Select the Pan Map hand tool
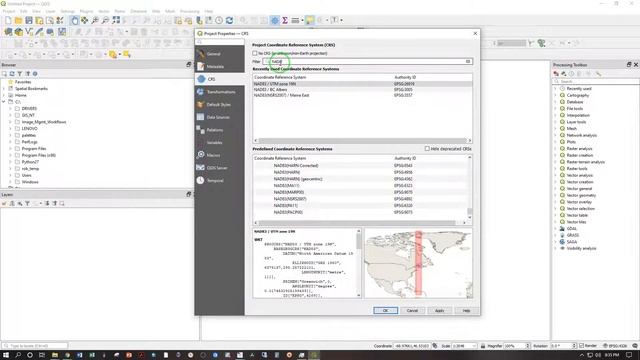The image size is (640, 360). click(x=74, y=20)
